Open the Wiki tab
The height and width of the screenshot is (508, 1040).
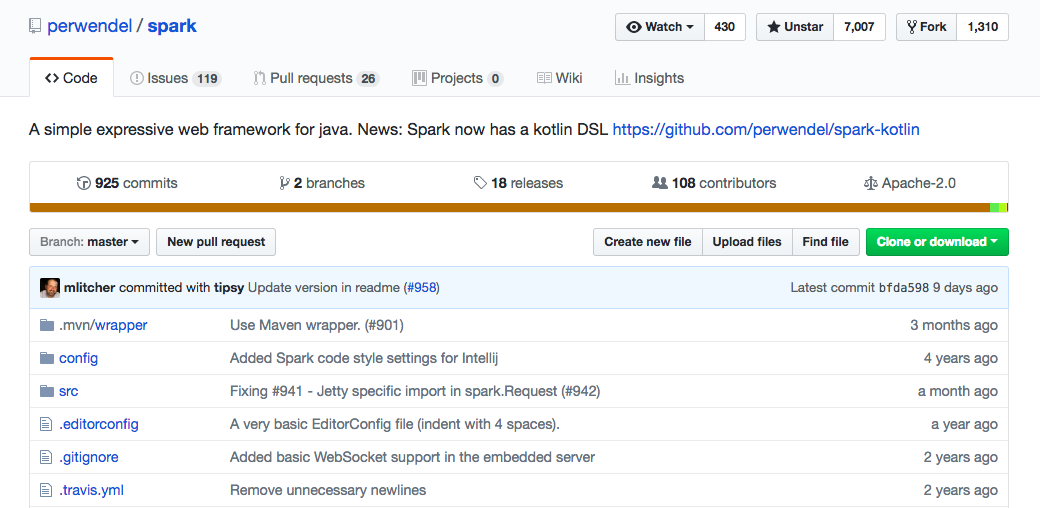[x=559, y=78]
